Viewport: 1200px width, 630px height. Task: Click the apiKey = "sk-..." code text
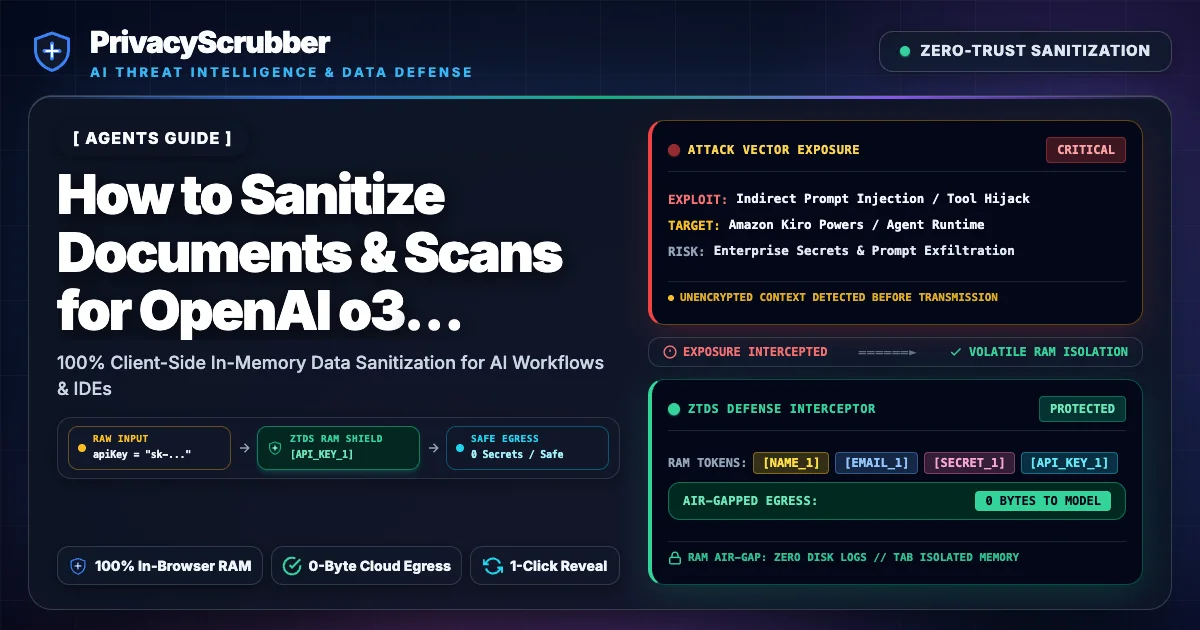(141, 455)
